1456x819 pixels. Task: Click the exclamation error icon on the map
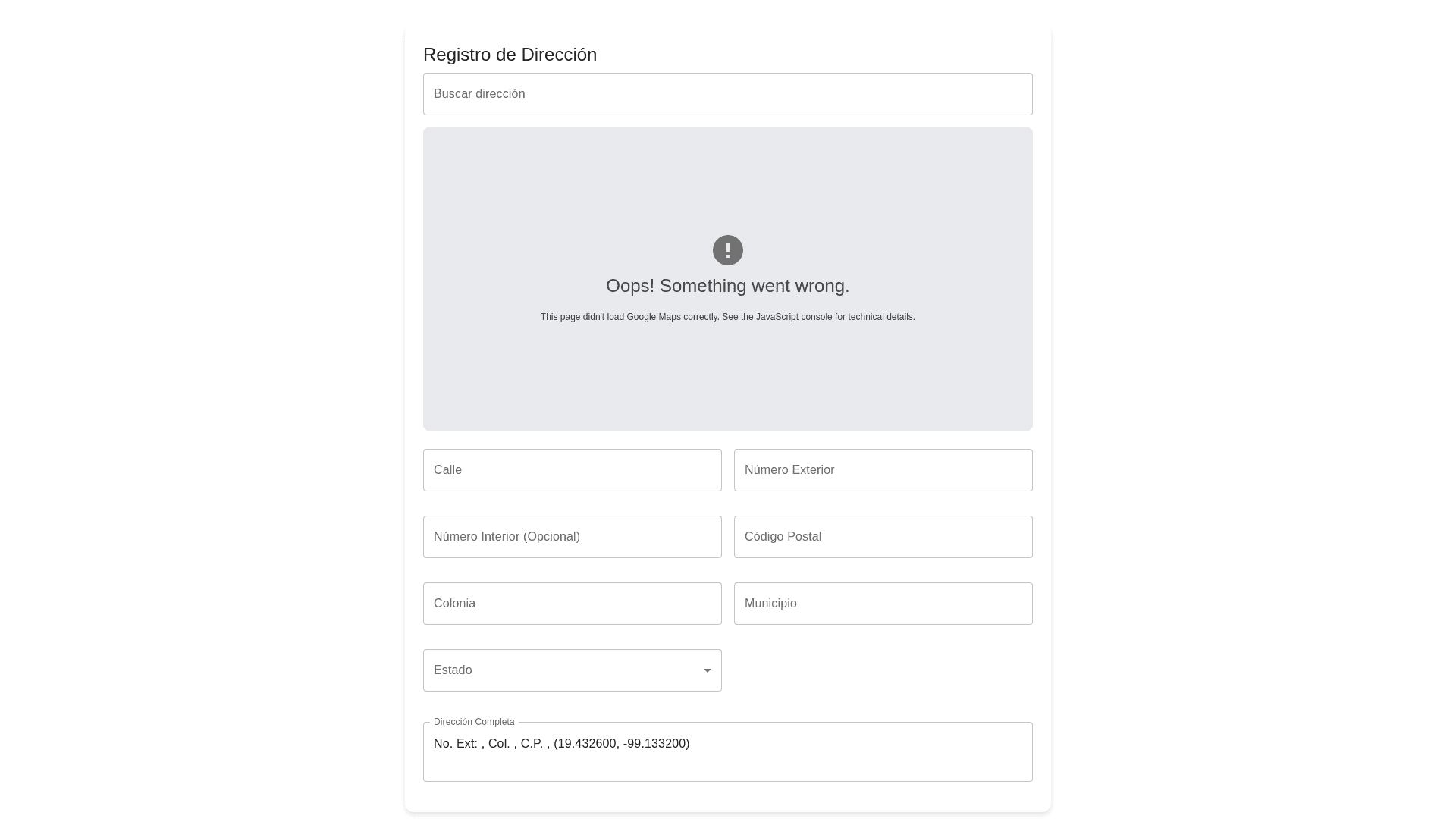(x=728, y=250)
